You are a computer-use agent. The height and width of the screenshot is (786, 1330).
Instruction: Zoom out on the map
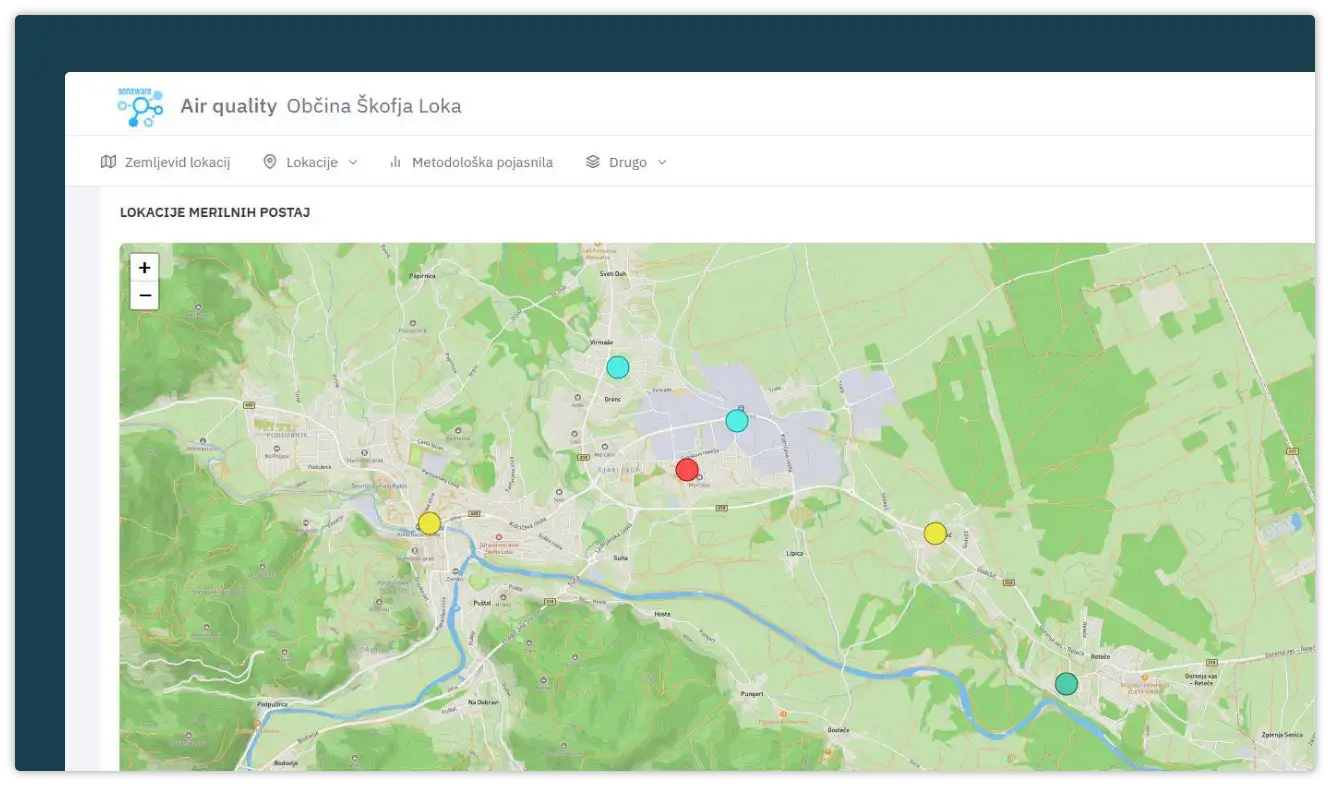click(x=145, y=296)
